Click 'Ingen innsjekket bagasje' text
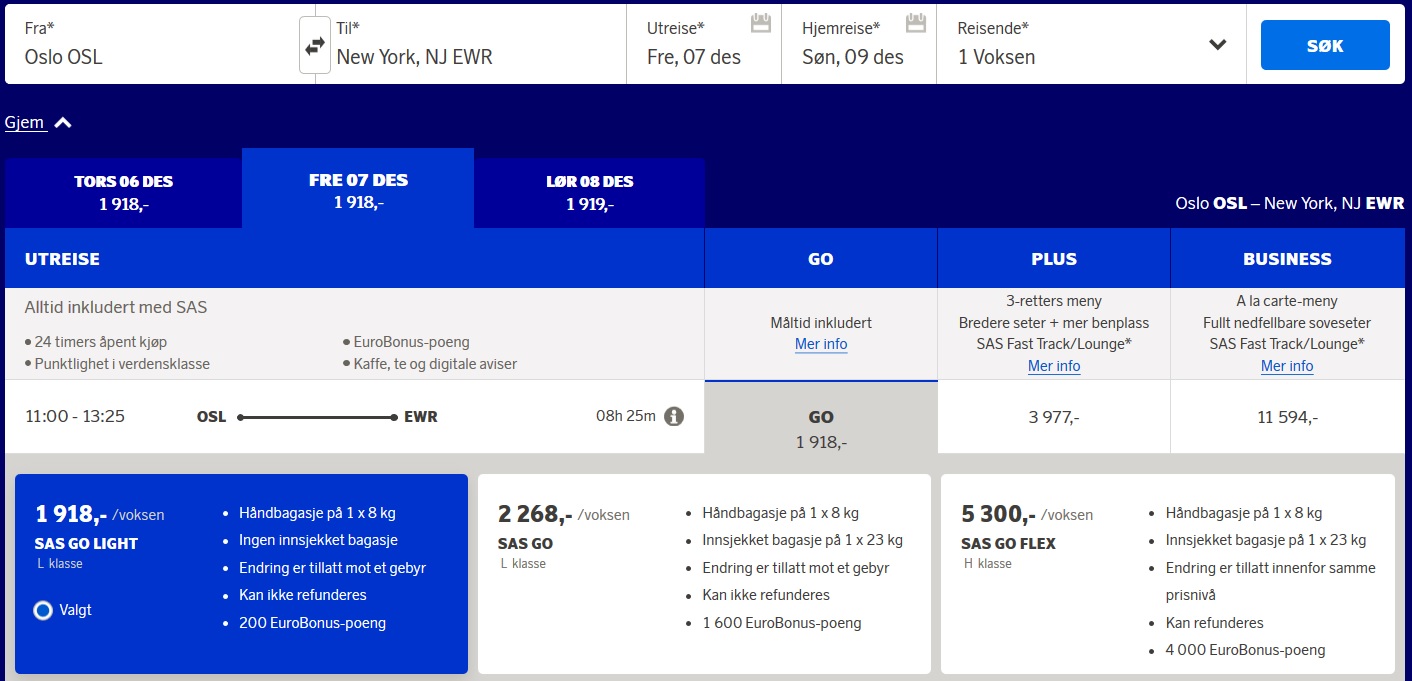The height and width of the screenshot is (681, 1412). click(318, 540)
